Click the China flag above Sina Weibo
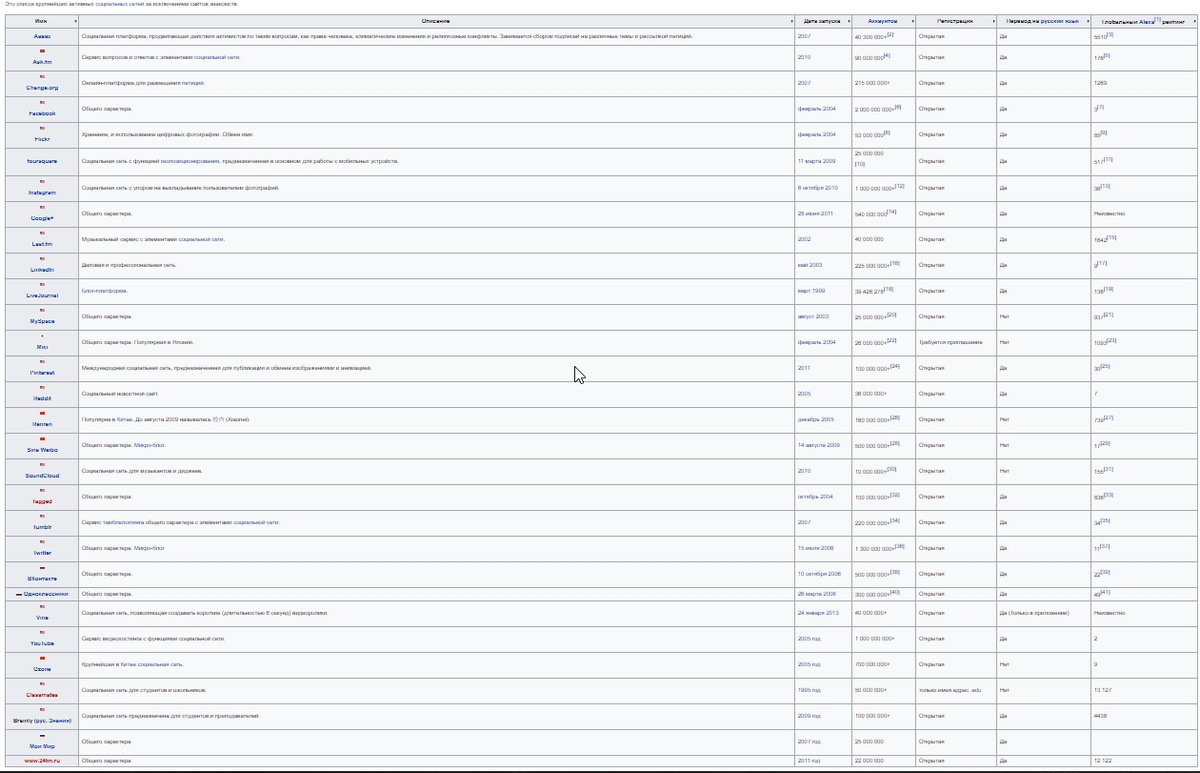Image resolution: width=1200 pixels, height=773 pixels. coord(41,439)
